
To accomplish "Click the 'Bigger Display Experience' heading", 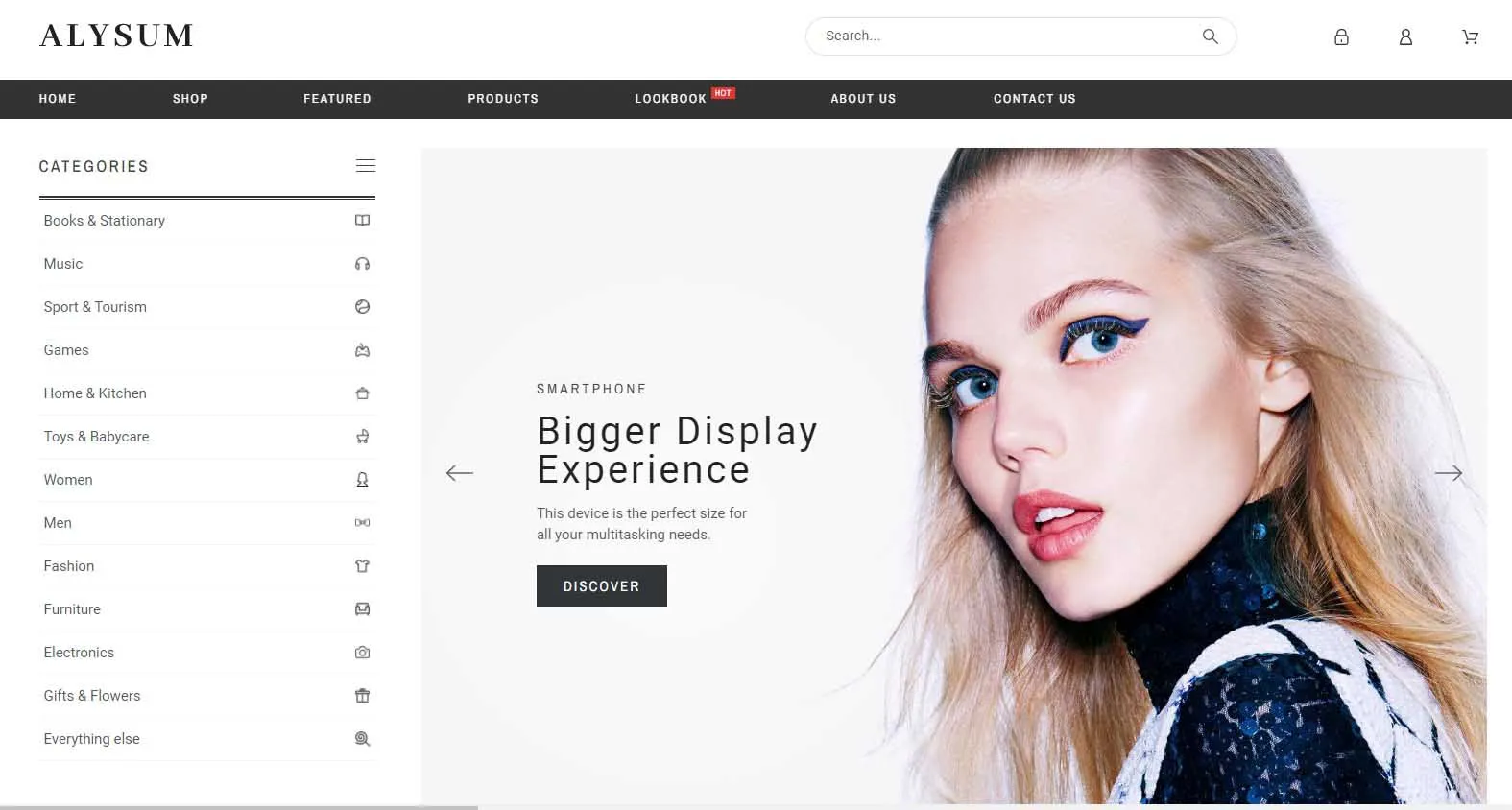I will point(677,450).
